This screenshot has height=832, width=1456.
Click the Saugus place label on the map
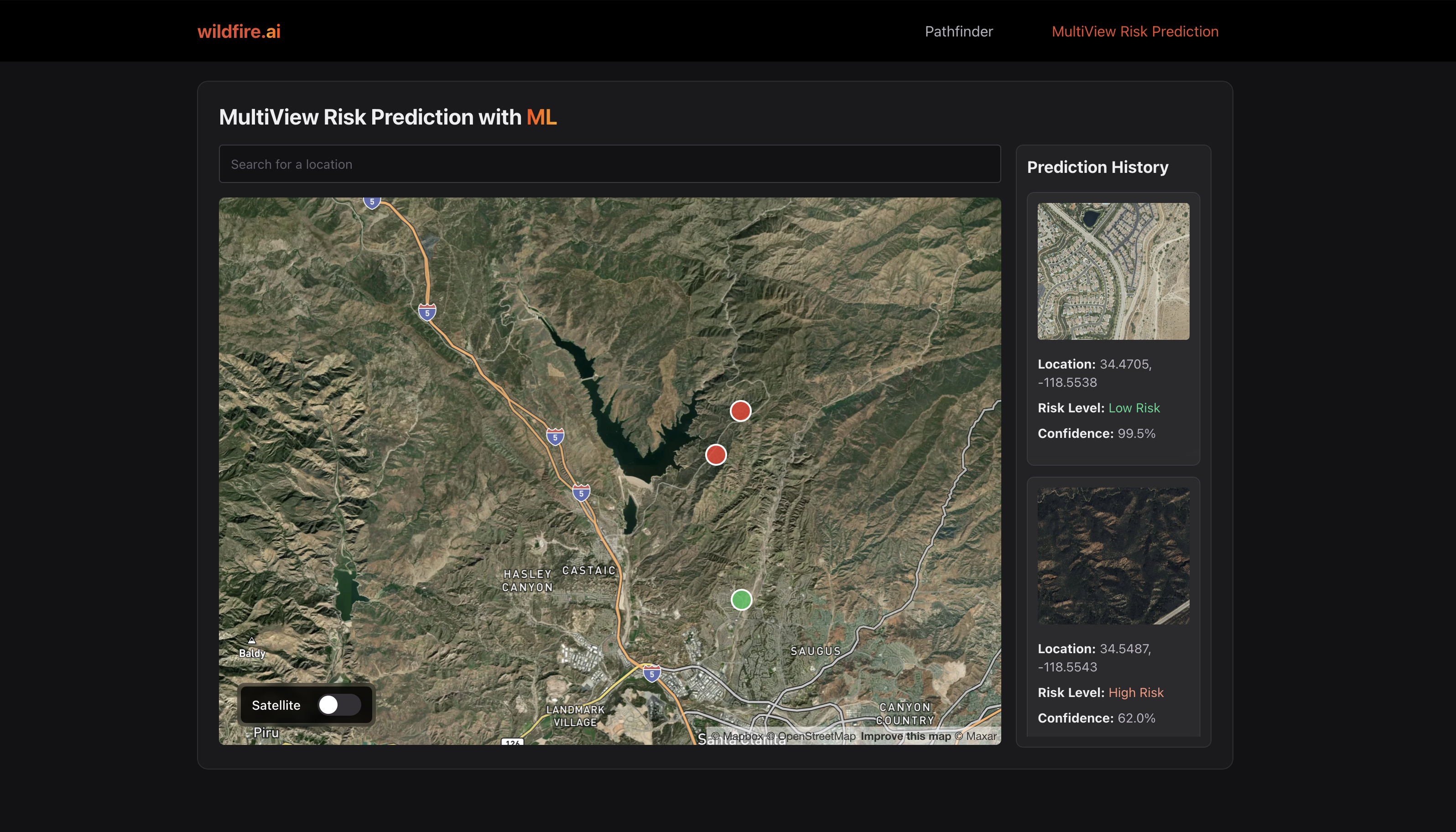point(815,651)
